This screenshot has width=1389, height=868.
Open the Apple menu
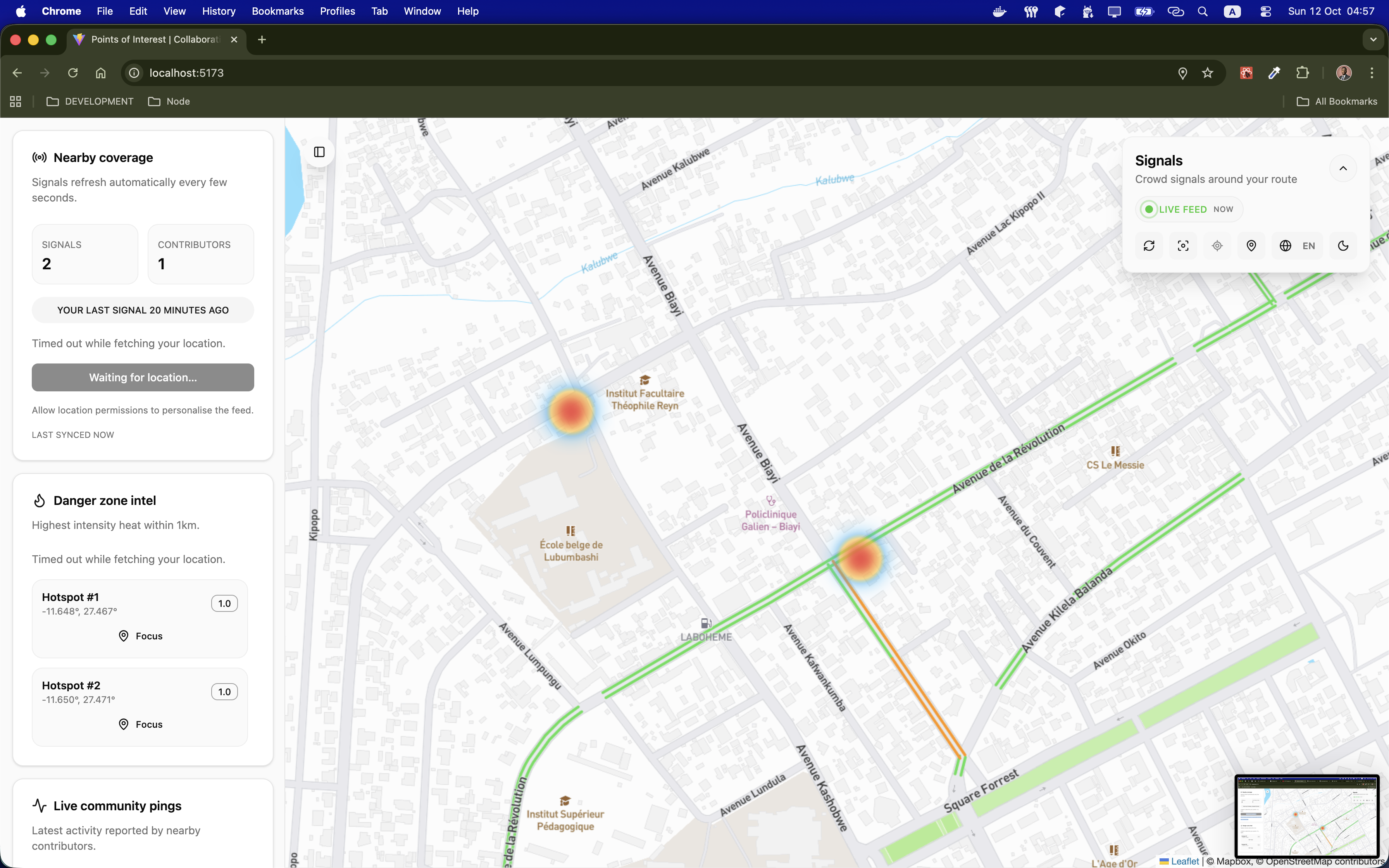(21, 11)
